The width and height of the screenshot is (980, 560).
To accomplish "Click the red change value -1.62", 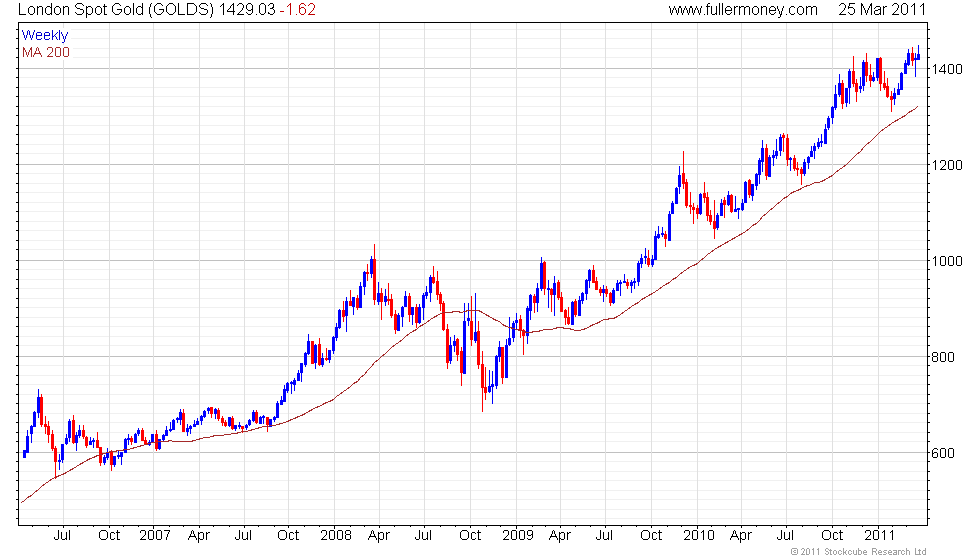I will click(x=298, y=10).
